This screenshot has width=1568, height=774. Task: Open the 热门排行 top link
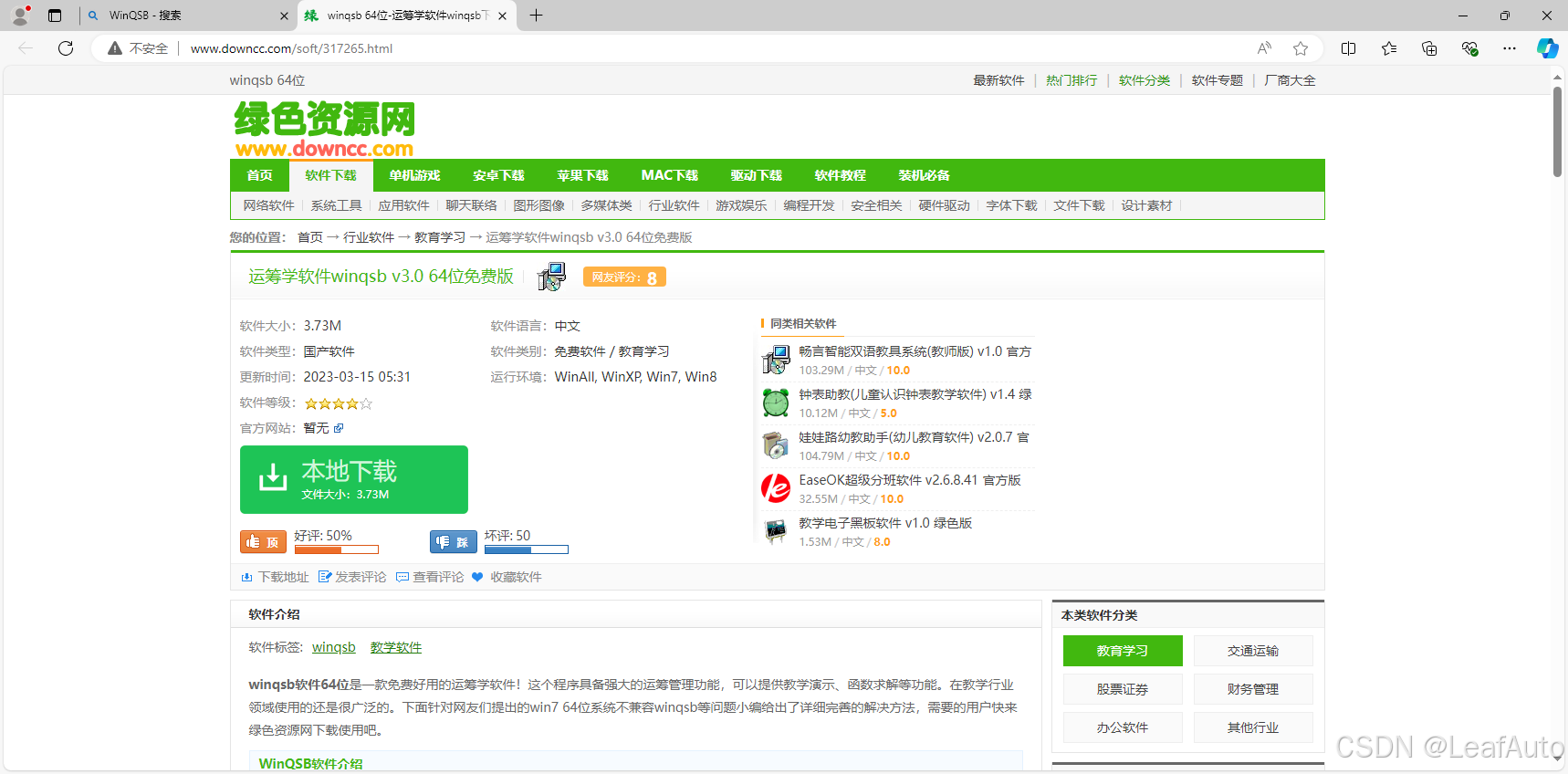1071,80
